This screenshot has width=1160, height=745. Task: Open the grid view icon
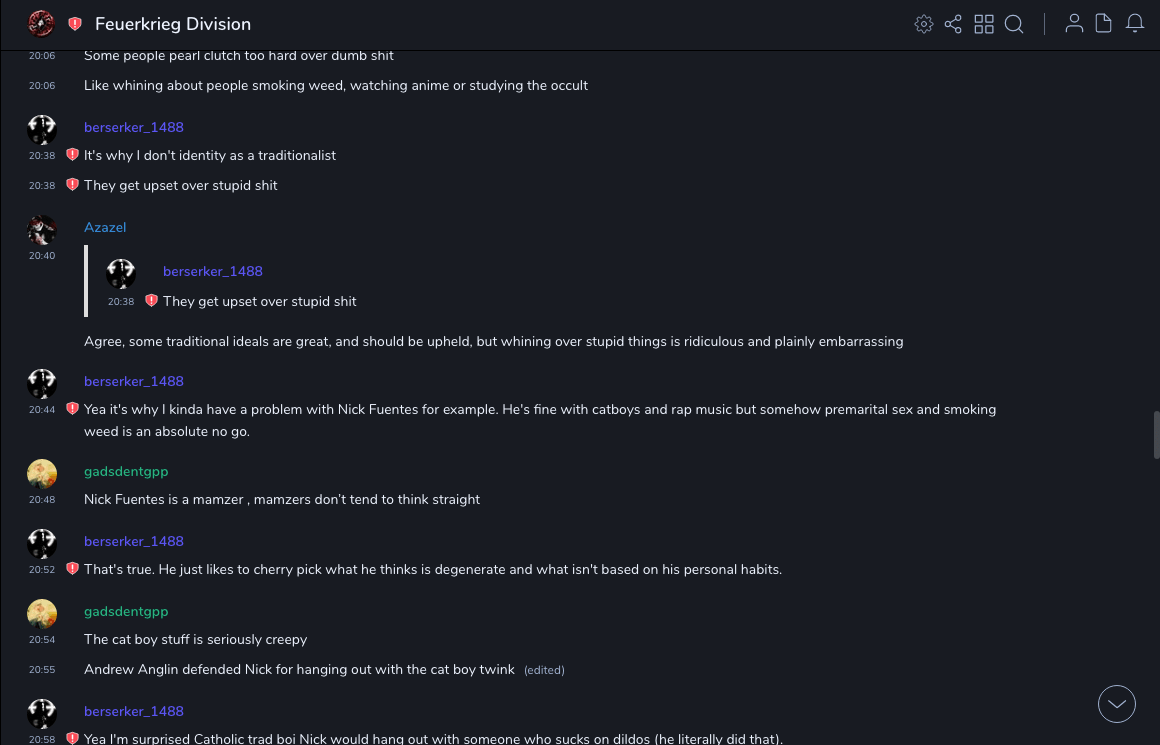(x=984, y=24)
